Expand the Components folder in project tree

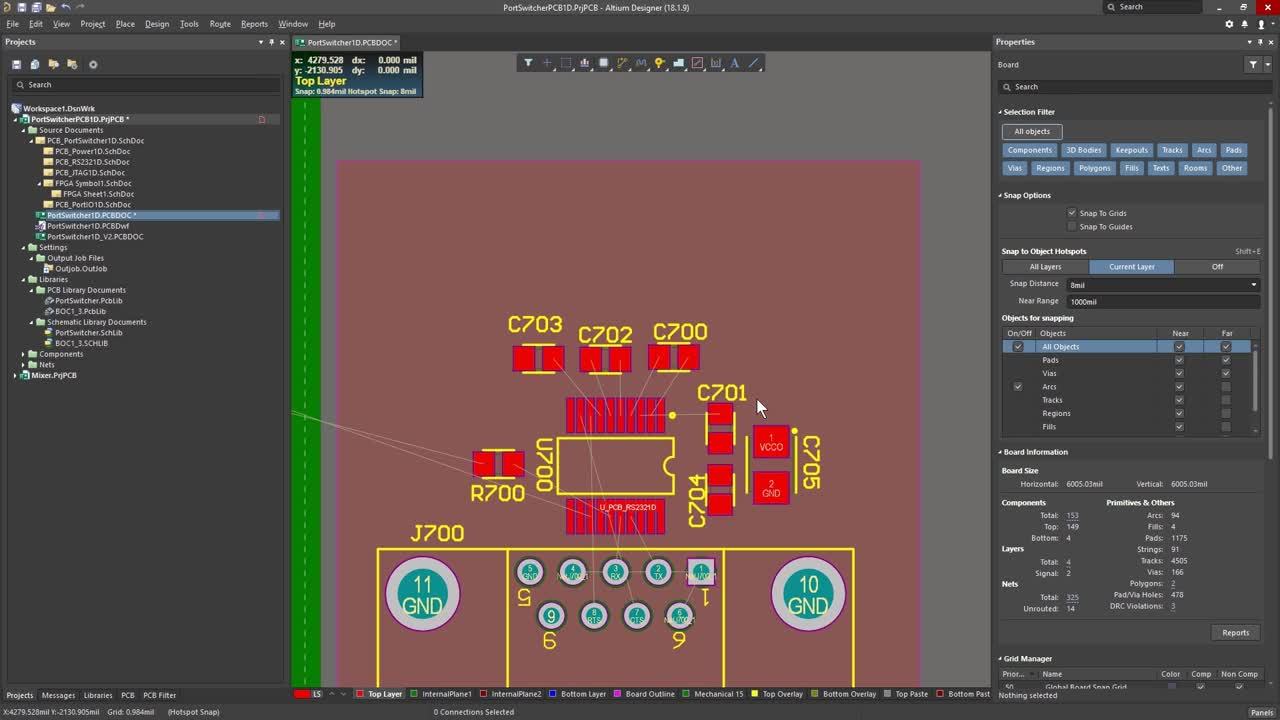[24, 354]
